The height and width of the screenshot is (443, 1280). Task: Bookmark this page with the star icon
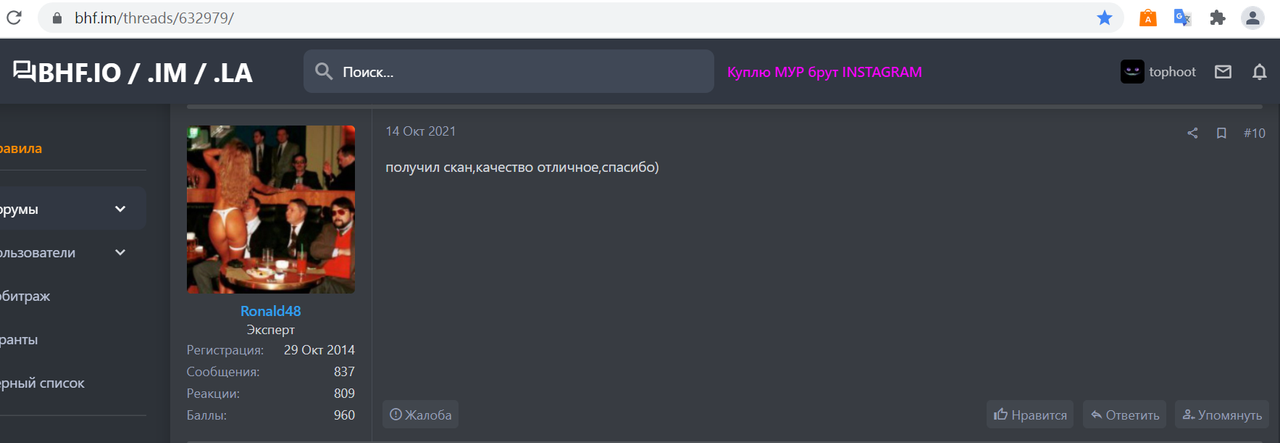(1104, 17)
